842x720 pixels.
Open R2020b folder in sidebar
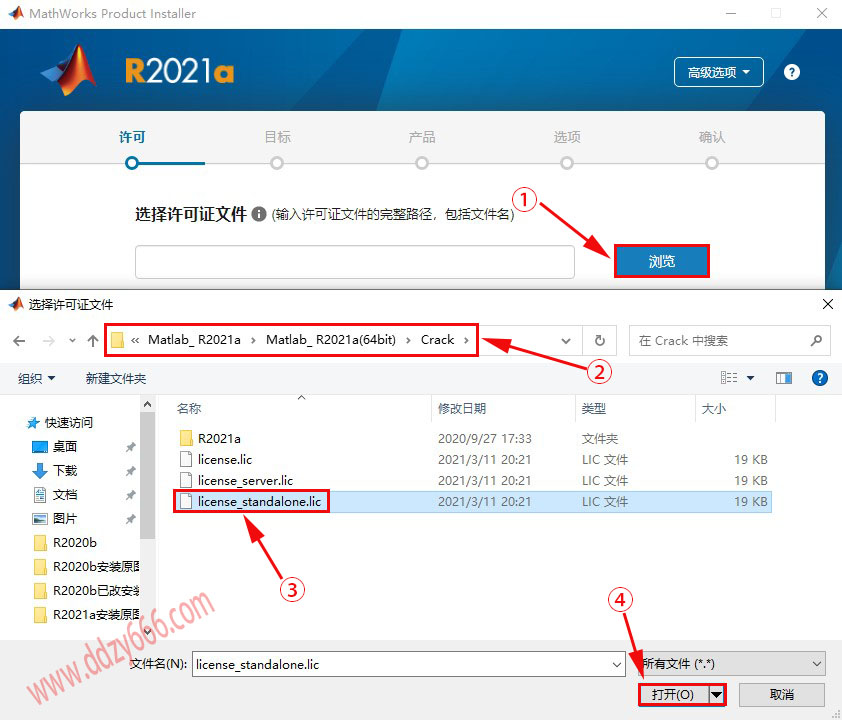tap(75, 543)
